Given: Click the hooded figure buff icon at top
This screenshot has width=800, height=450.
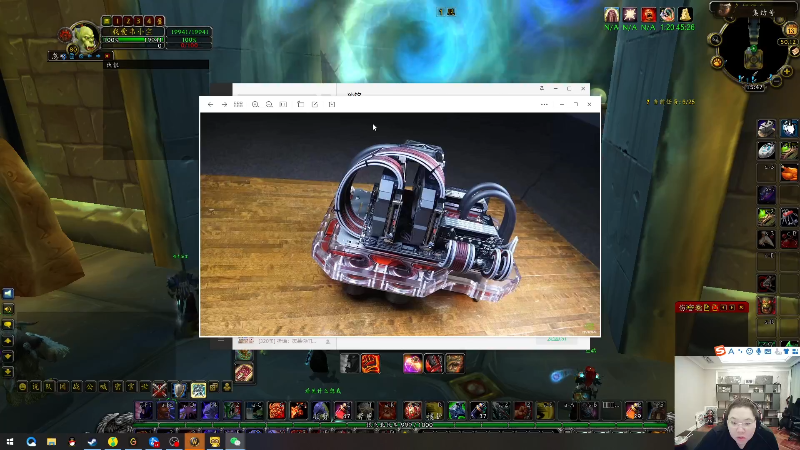Looking at the screenshot, I should [612, 14].
